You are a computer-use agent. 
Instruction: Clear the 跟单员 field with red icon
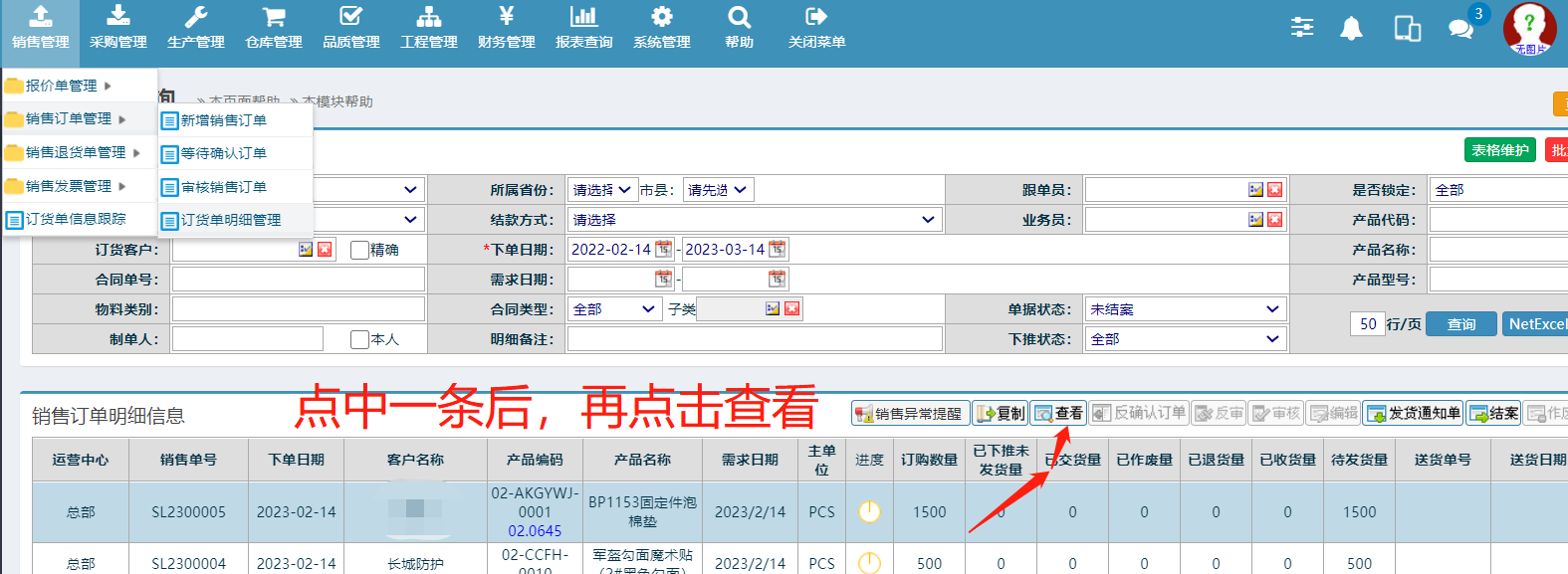pyautogui.click(x=1274, y=190)
